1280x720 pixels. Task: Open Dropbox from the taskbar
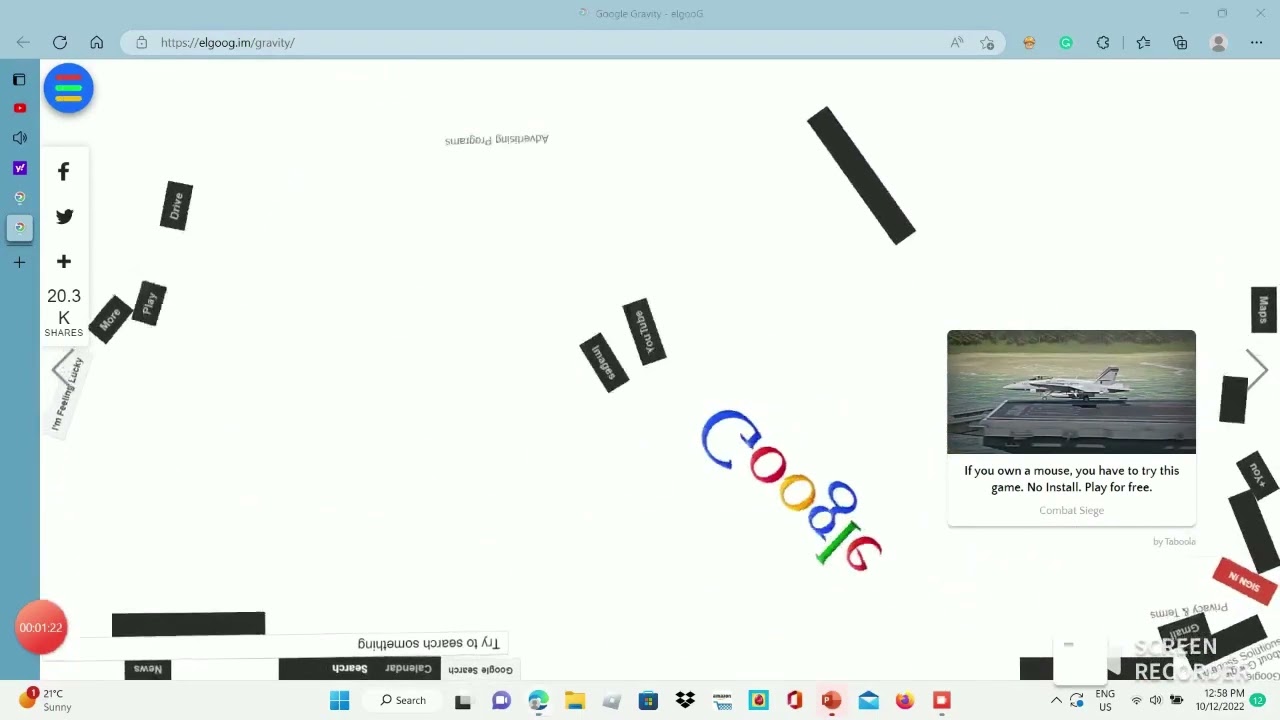(685, 700)
